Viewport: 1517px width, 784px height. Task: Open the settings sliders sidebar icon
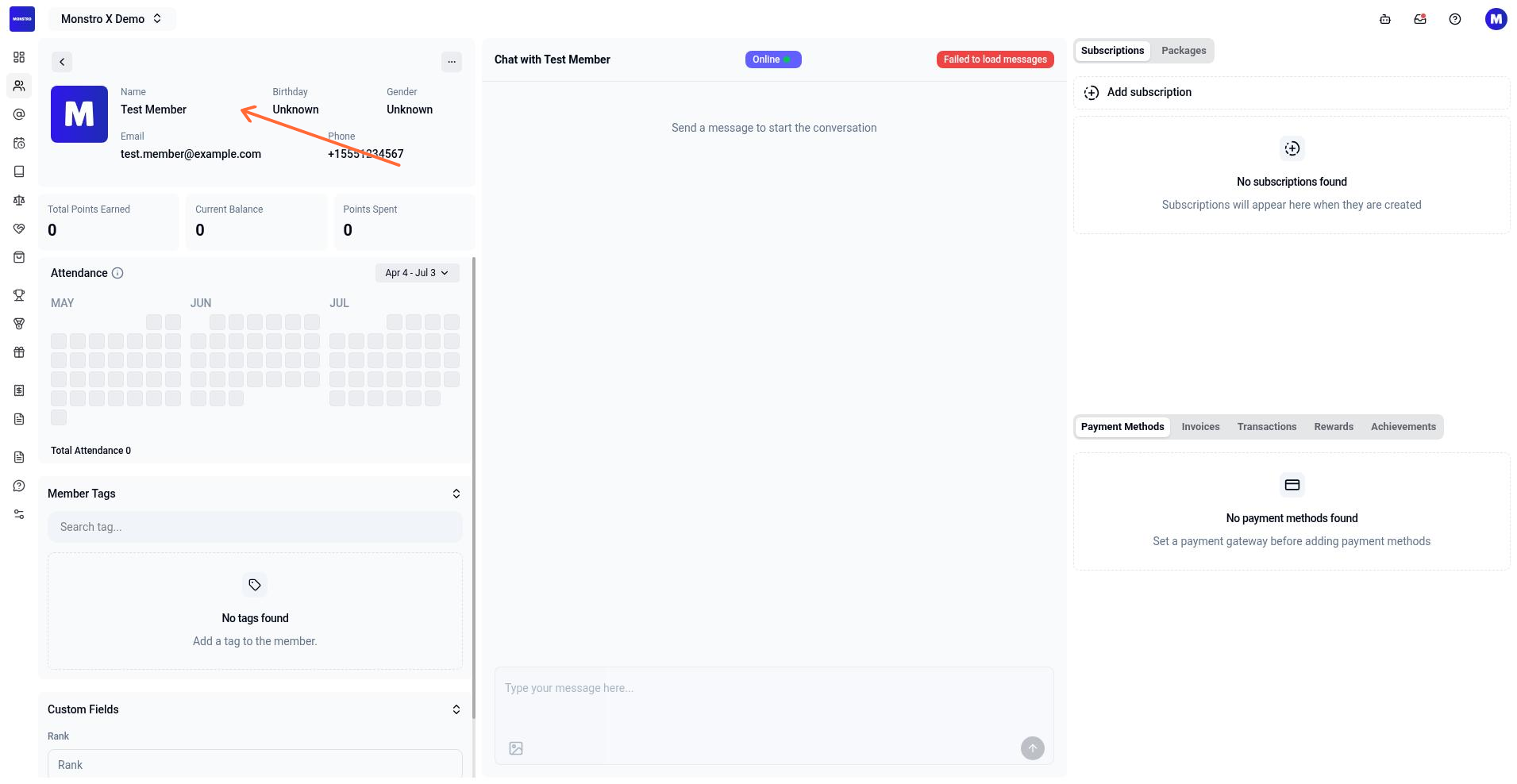19,514
